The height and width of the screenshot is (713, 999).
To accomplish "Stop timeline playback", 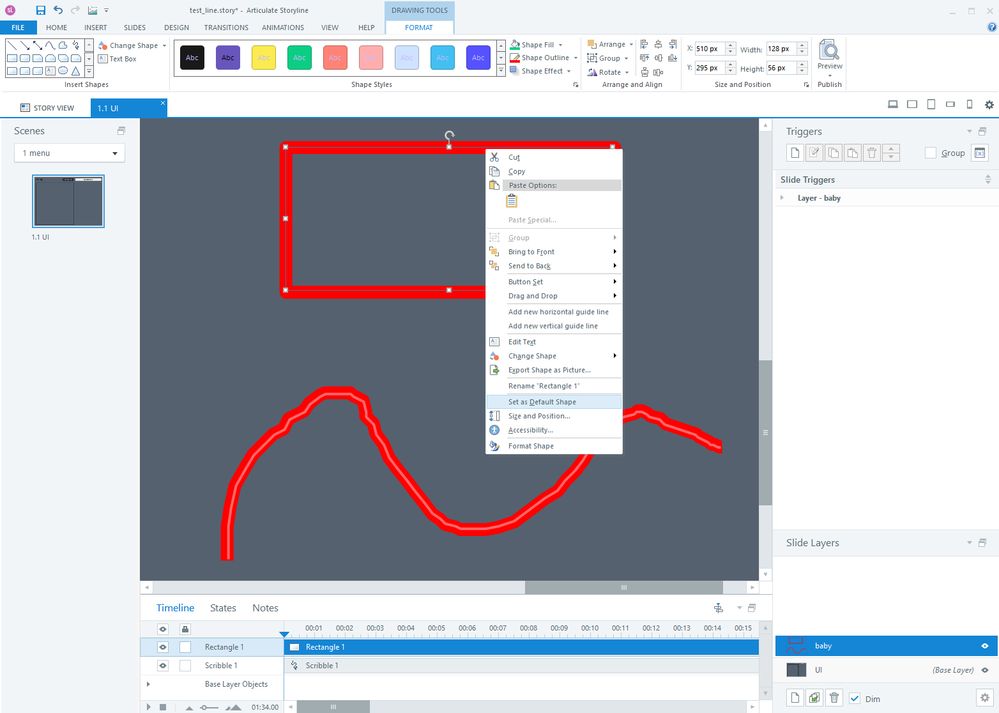I will click(163, 707).
